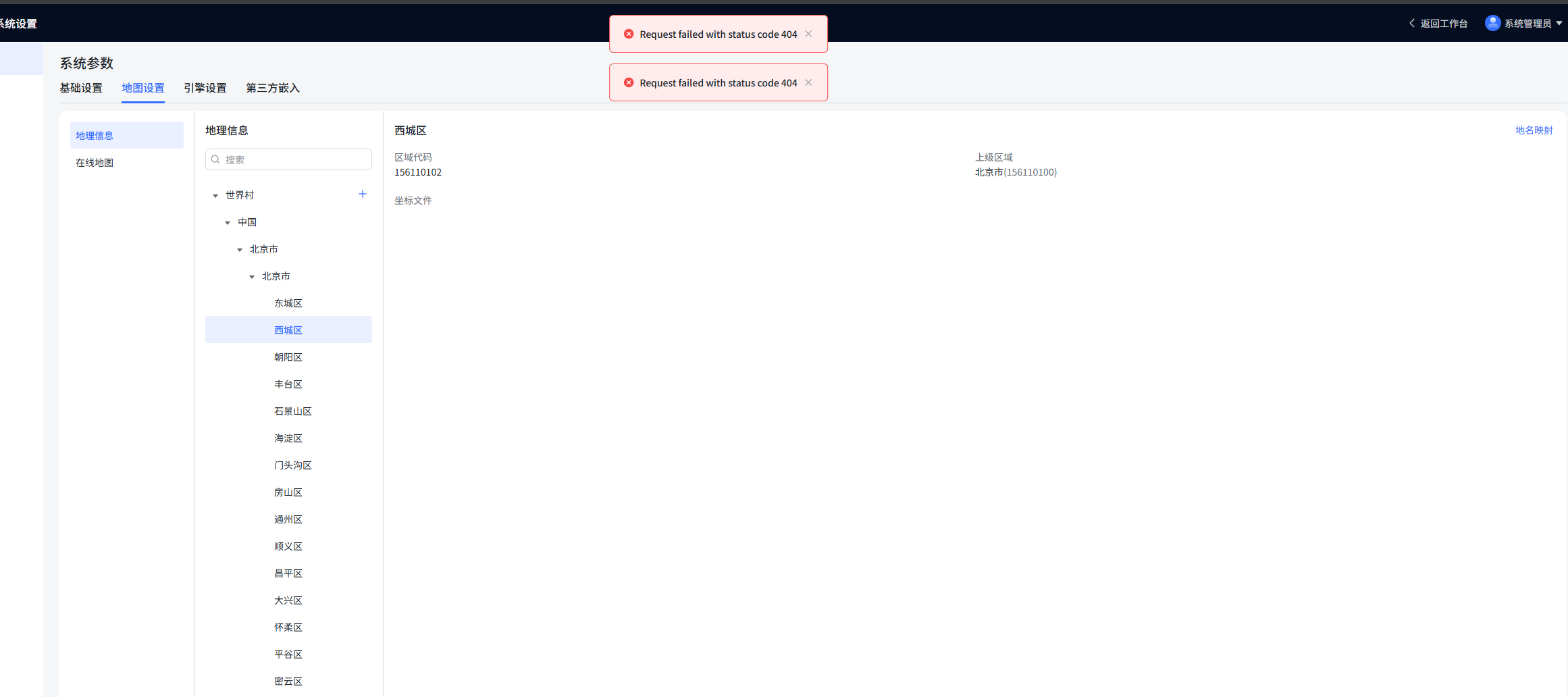Switch to the 引擎设置 tab
1568x697 pixels.
205,88
